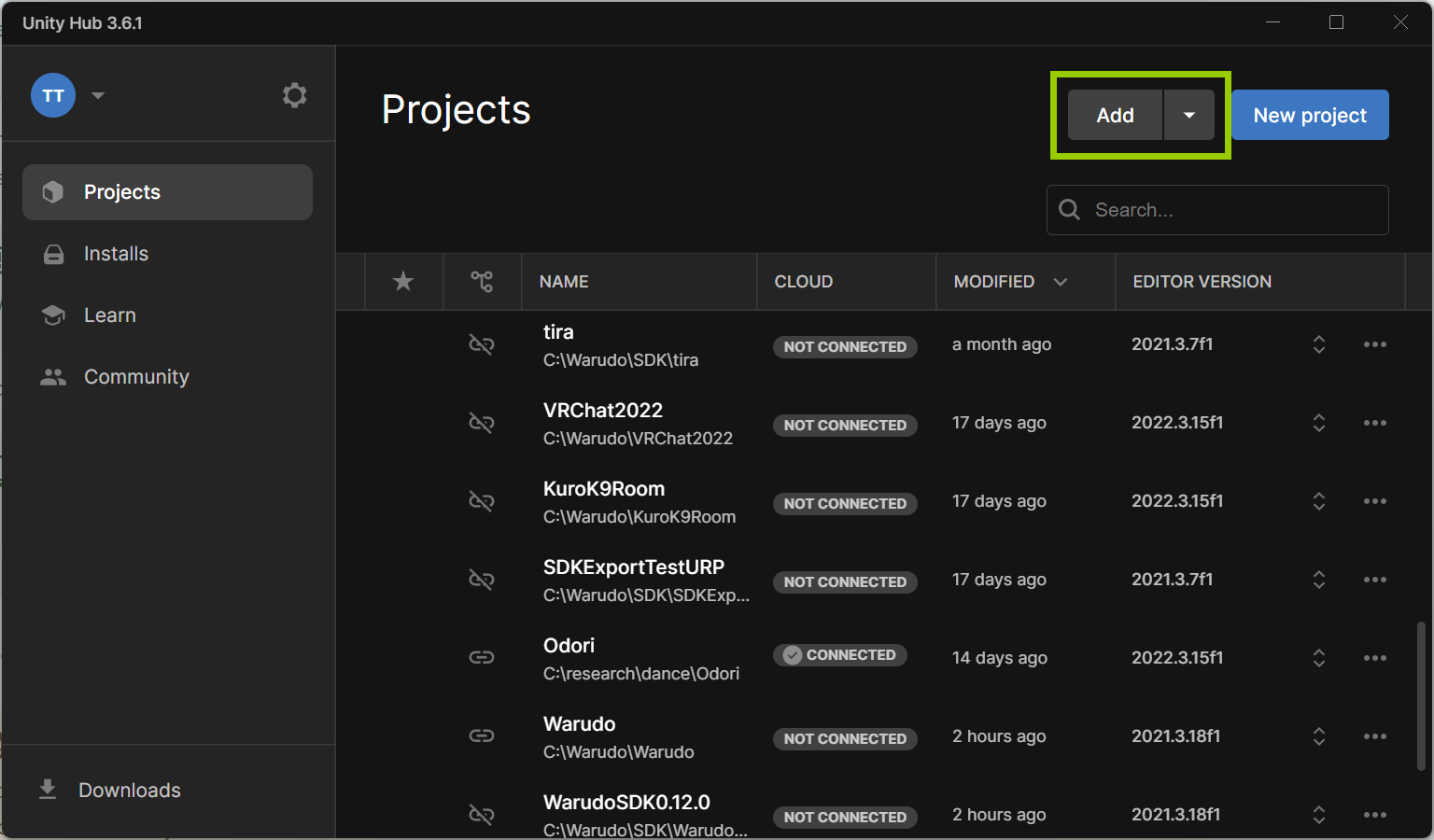Screen dimensions: 1434x840
Task: Go to the Installs section
Action: point(116,254)
